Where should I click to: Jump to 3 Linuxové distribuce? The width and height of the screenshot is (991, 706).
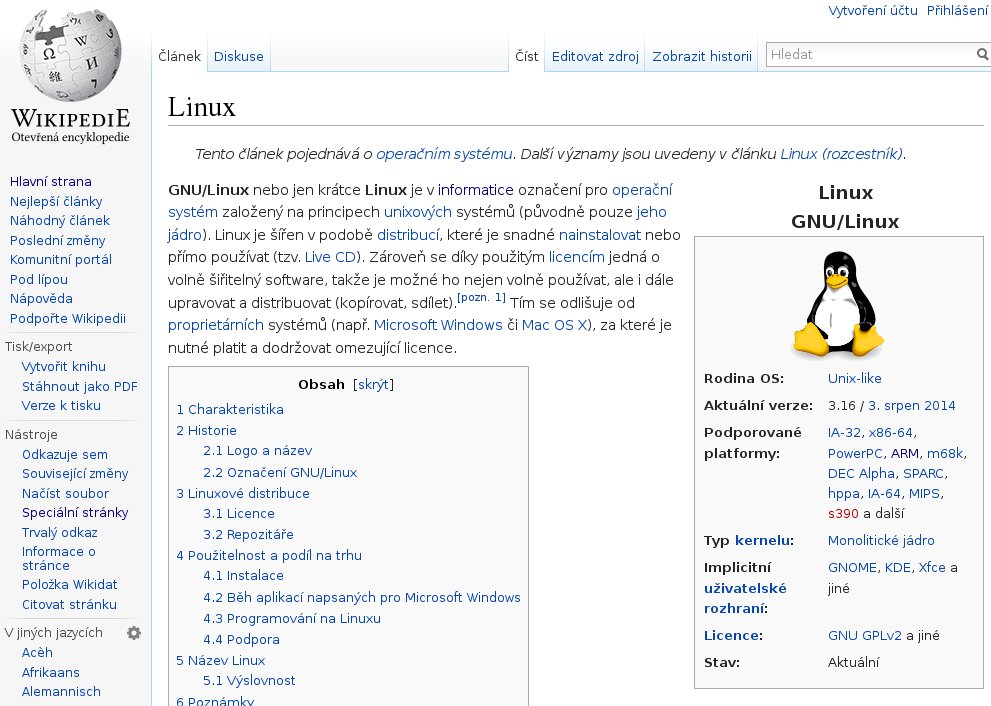pyautogui.click(x=243, y=493)
